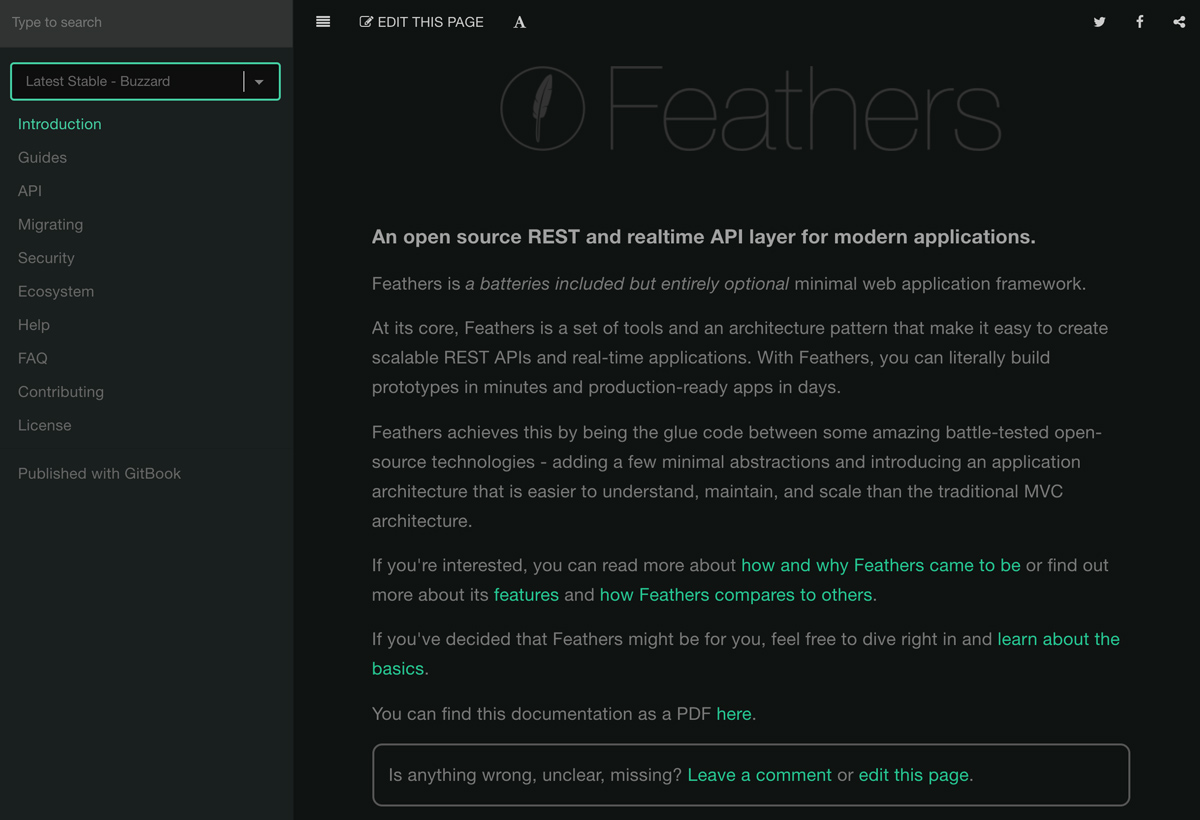The image size is (1200, 820).
Task: Share this page on Facebook
Action: (x=1139, y=22)
